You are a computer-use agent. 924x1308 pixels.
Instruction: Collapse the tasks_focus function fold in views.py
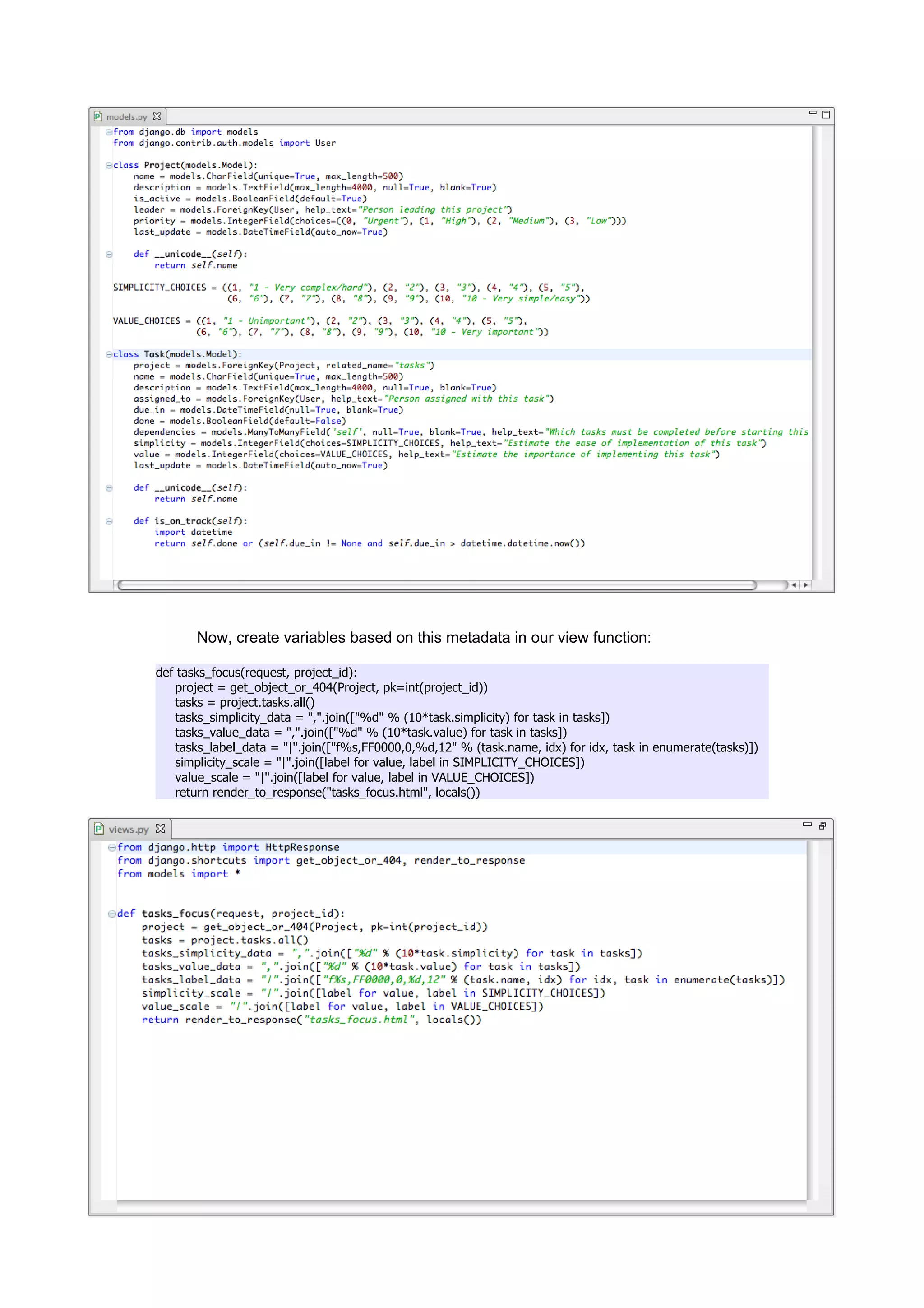click(x=112, y=914)
